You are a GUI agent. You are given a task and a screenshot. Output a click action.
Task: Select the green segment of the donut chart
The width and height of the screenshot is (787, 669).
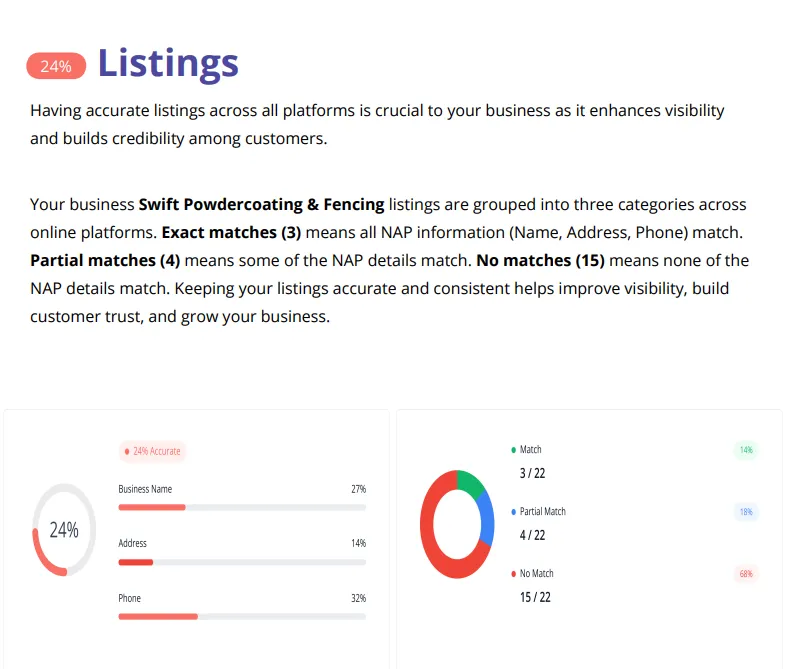tap(471, 483)
